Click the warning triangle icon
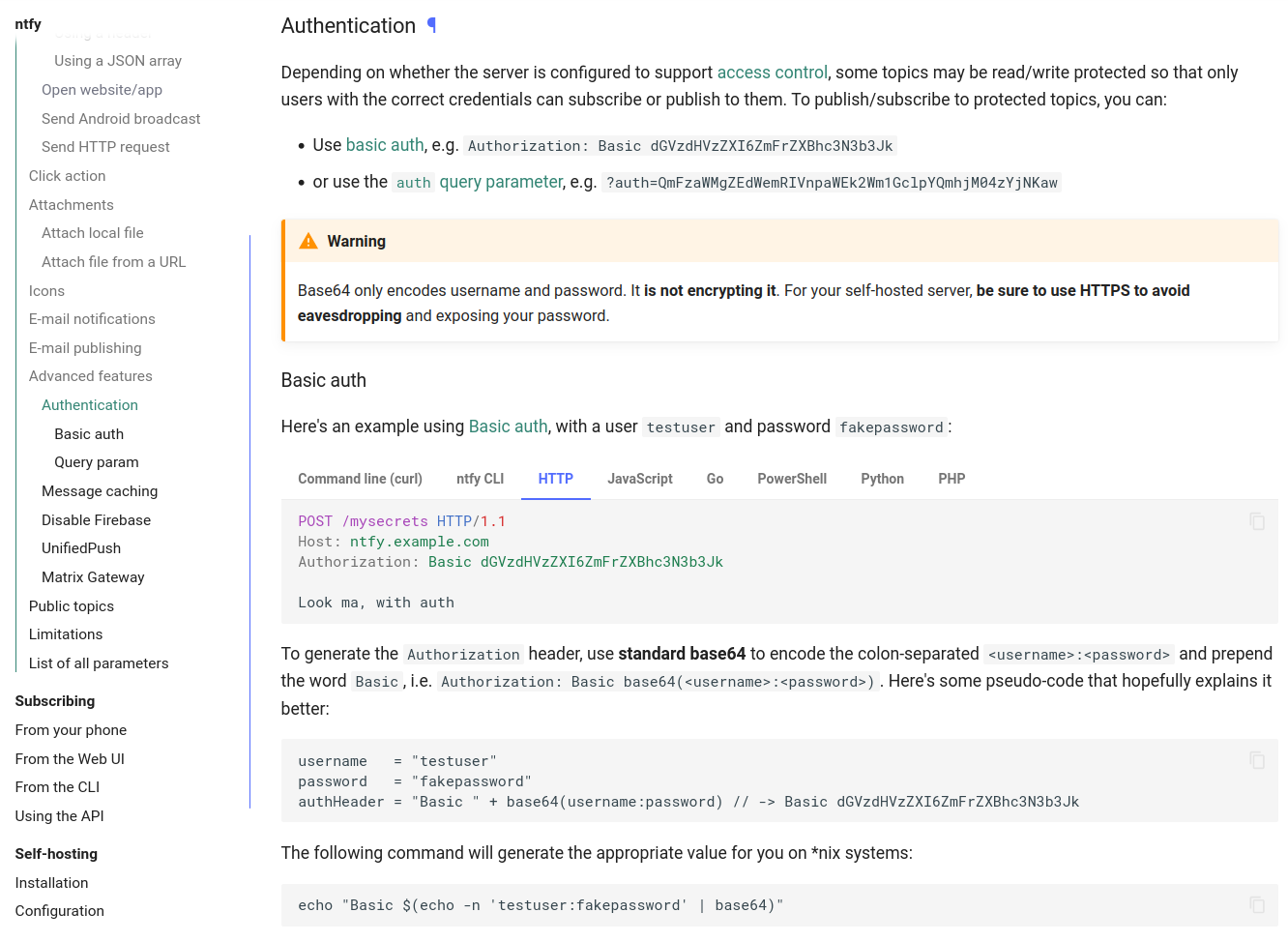The width and height of the screenshot is (1288, 942). tap(308, 241)
